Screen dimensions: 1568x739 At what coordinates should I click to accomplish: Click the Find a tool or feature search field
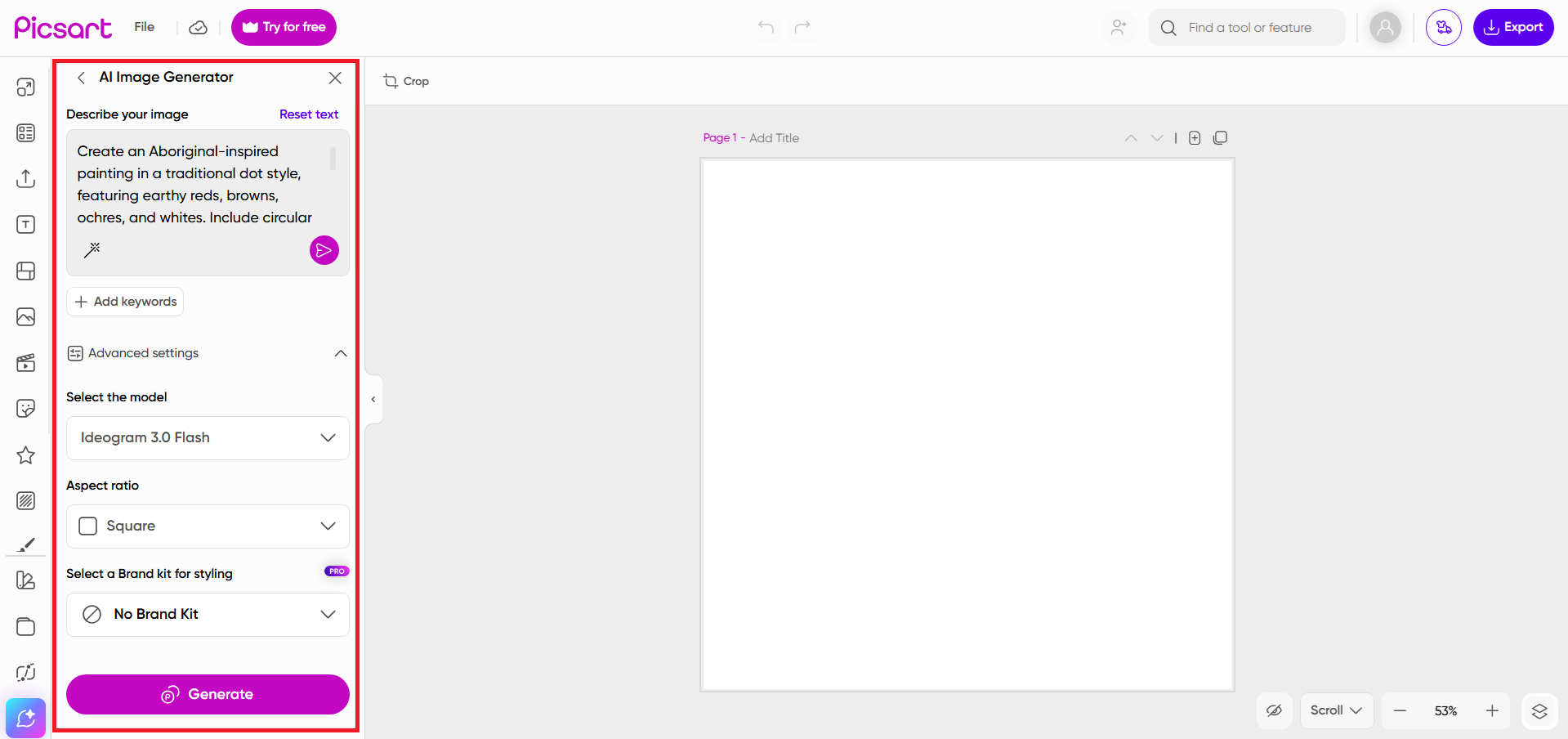coord(1247,28)
